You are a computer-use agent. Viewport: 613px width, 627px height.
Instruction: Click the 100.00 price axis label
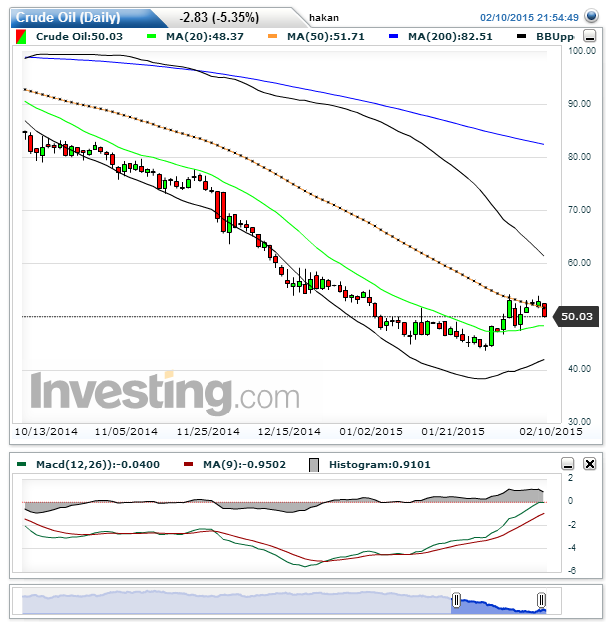coord(582,51)
